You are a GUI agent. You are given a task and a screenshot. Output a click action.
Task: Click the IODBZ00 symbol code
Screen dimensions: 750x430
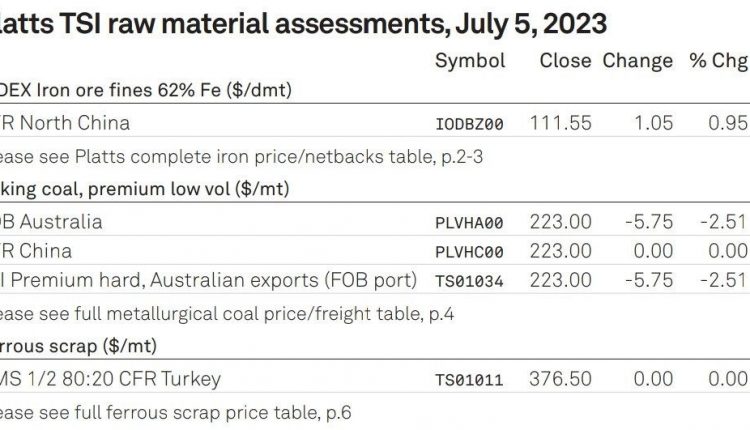469,124
